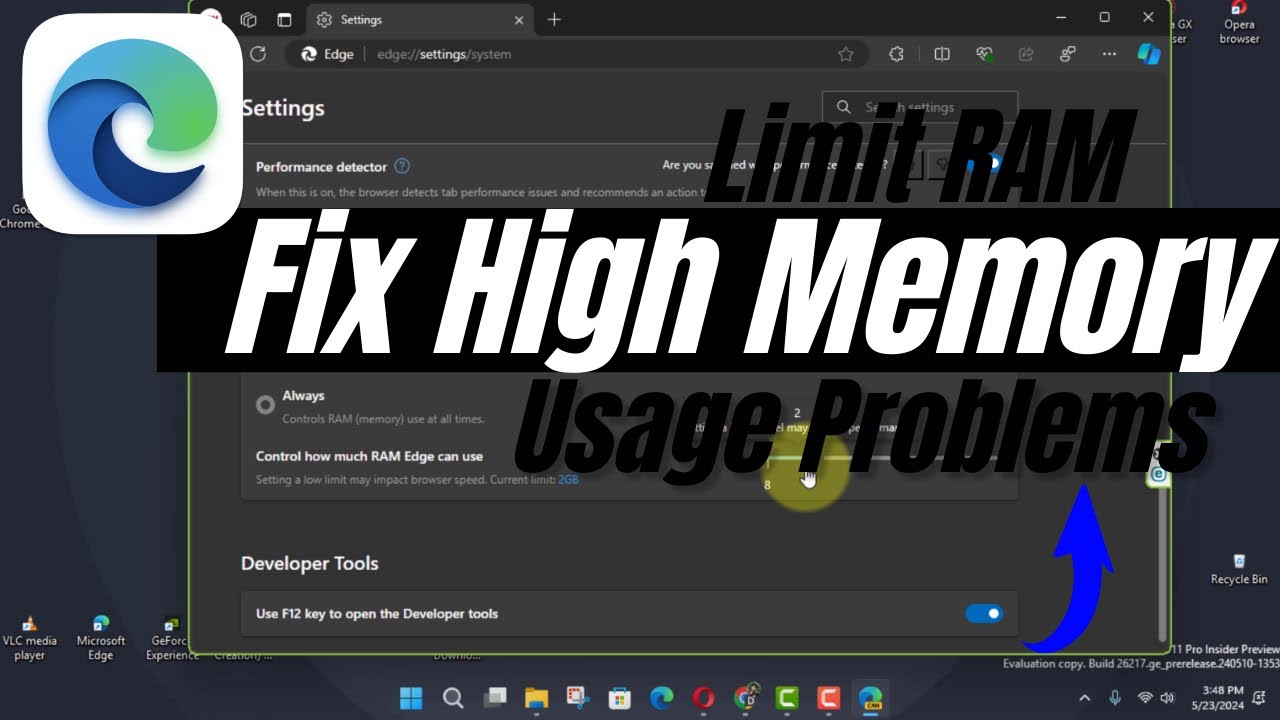Show hidden system tray icons

tap(1085, 697)
